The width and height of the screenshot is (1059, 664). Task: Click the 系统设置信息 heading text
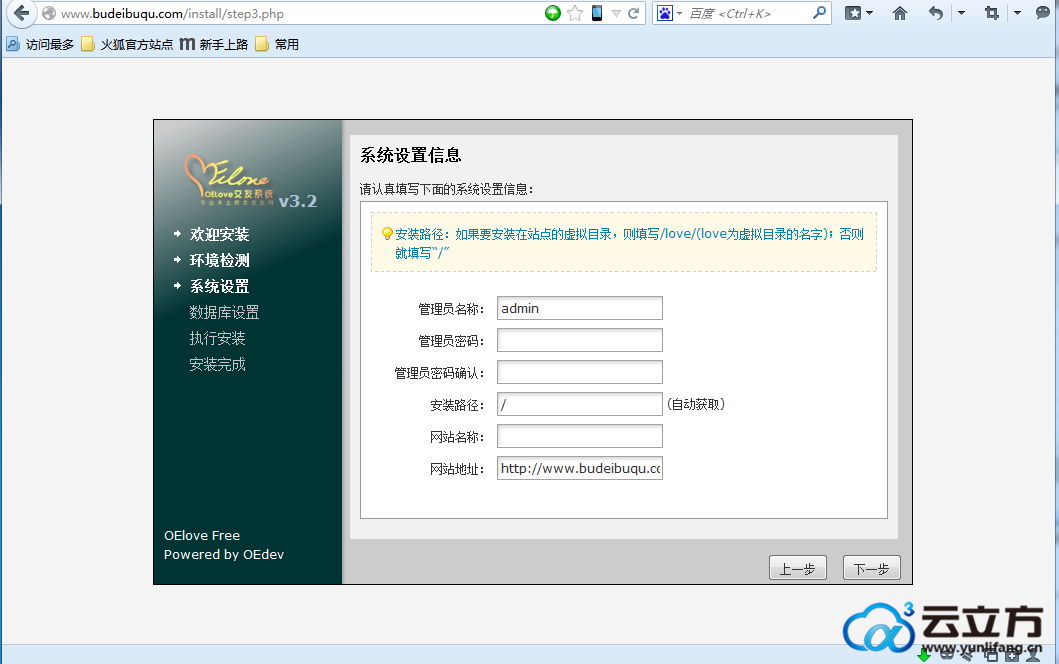pyautogui.click(x=411, y=155)
